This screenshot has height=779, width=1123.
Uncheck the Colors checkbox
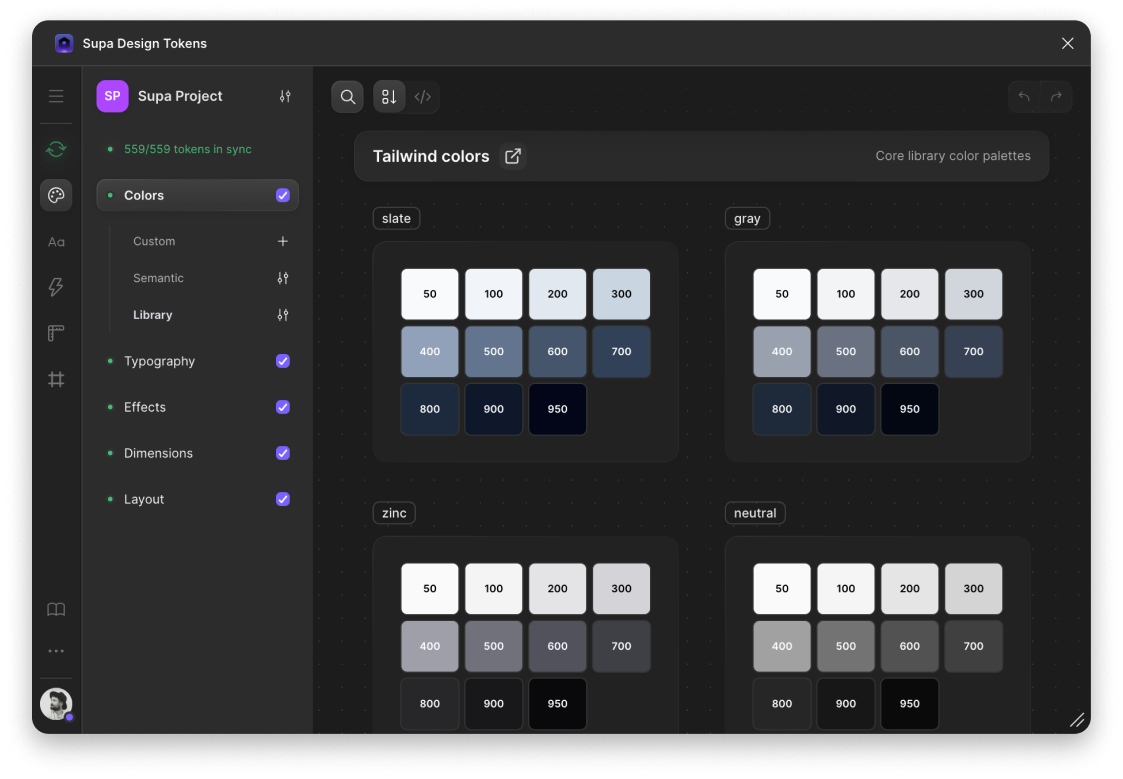[x=283, y=195]
